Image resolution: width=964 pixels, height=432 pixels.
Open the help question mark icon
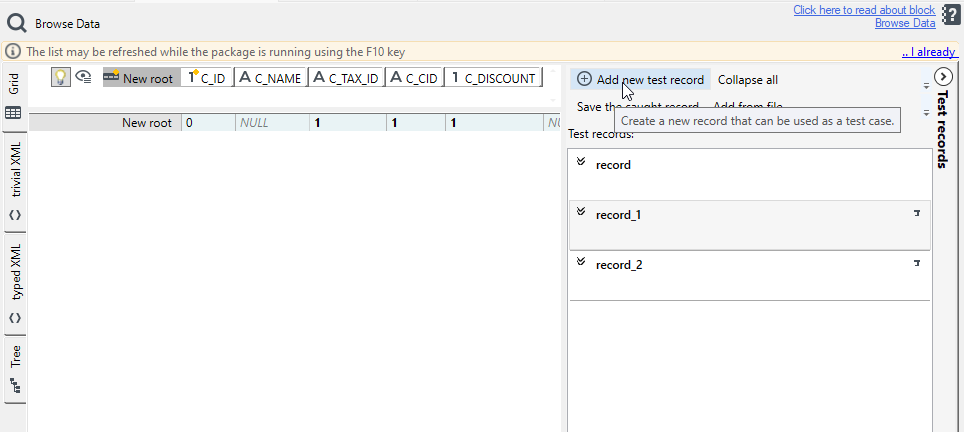pyautogui.click(x=950, y=17)
